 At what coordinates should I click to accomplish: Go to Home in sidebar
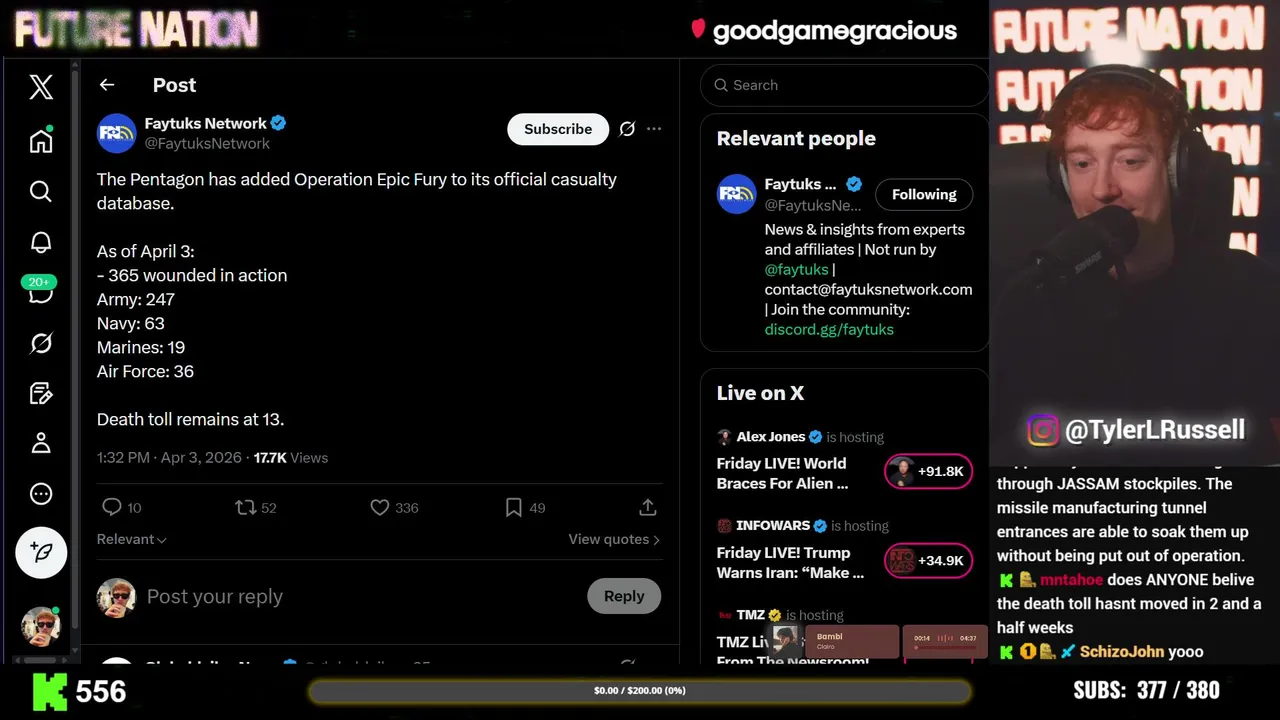[x=41, y=140]
